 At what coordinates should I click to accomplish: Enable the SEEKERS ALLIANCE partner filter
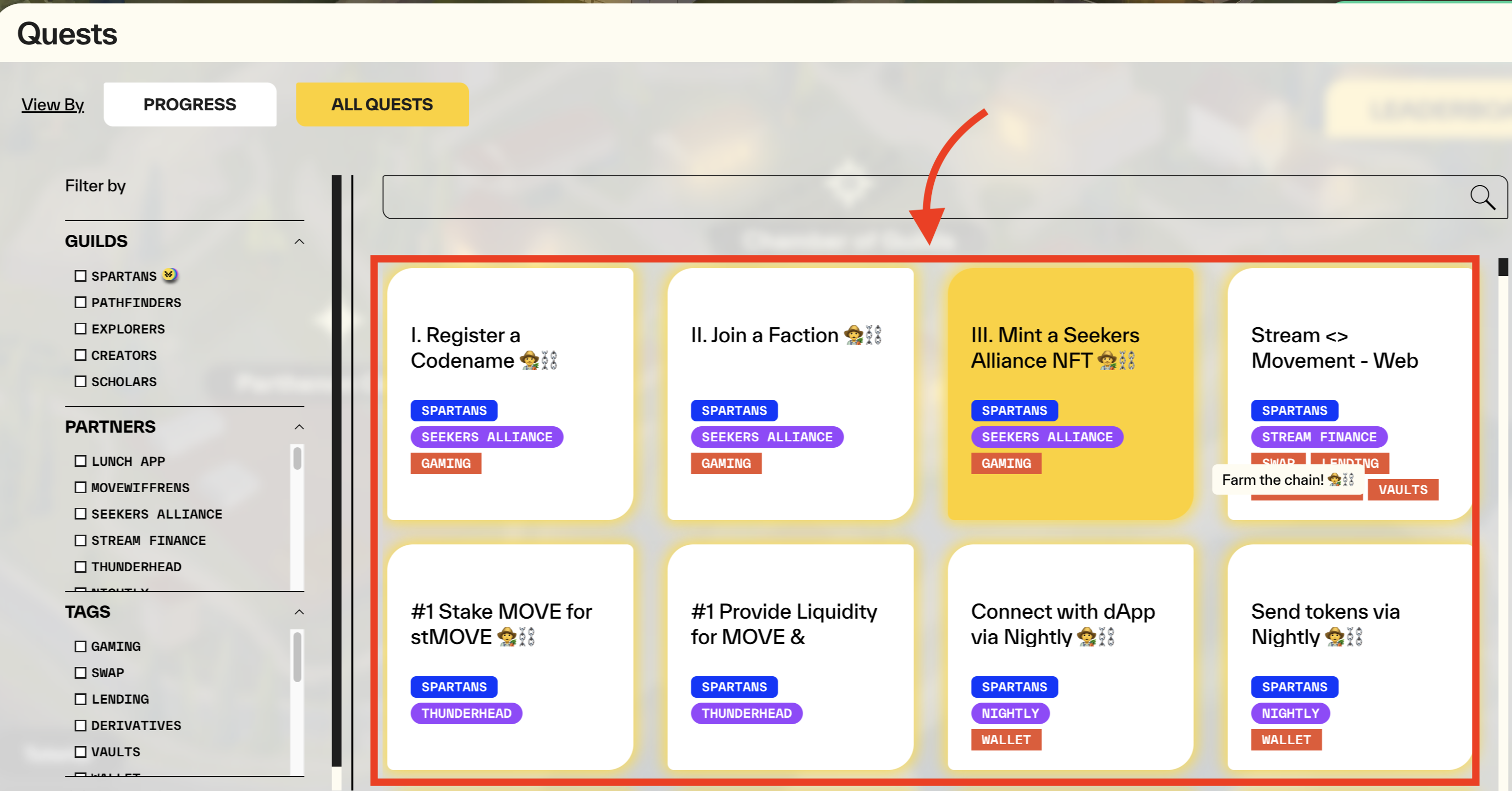[x=81, y=514]
